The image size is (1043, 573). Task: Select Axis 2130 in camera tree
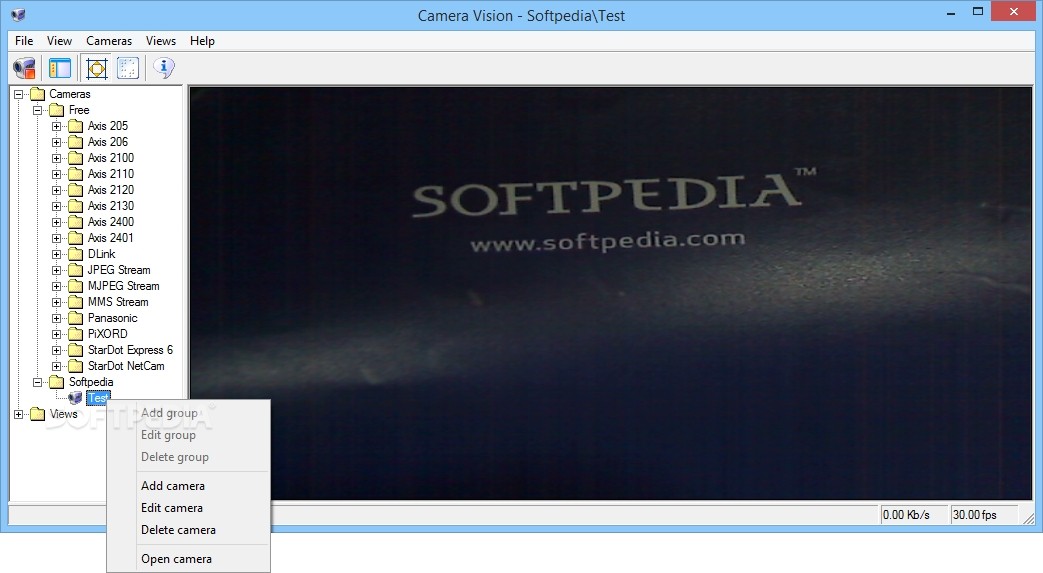[110, 206]
